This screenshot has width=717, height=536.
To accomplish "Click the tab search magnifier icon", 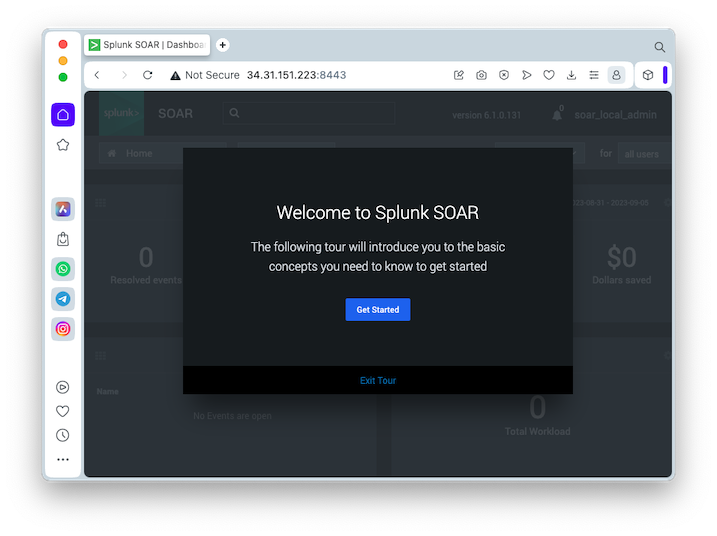I will click(659, 47).
